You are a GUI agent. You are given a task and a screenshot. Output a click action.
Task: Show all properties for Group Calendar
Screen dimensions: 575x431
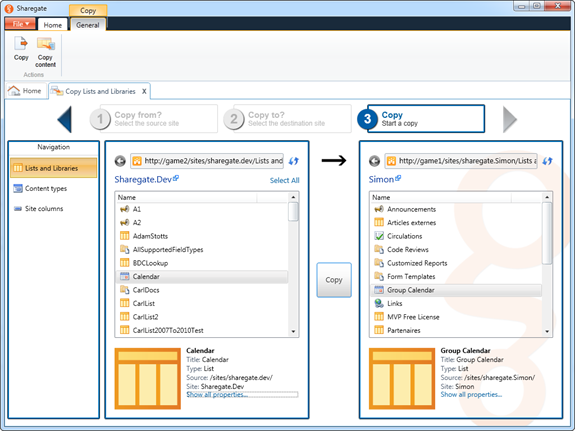[471, 395]
